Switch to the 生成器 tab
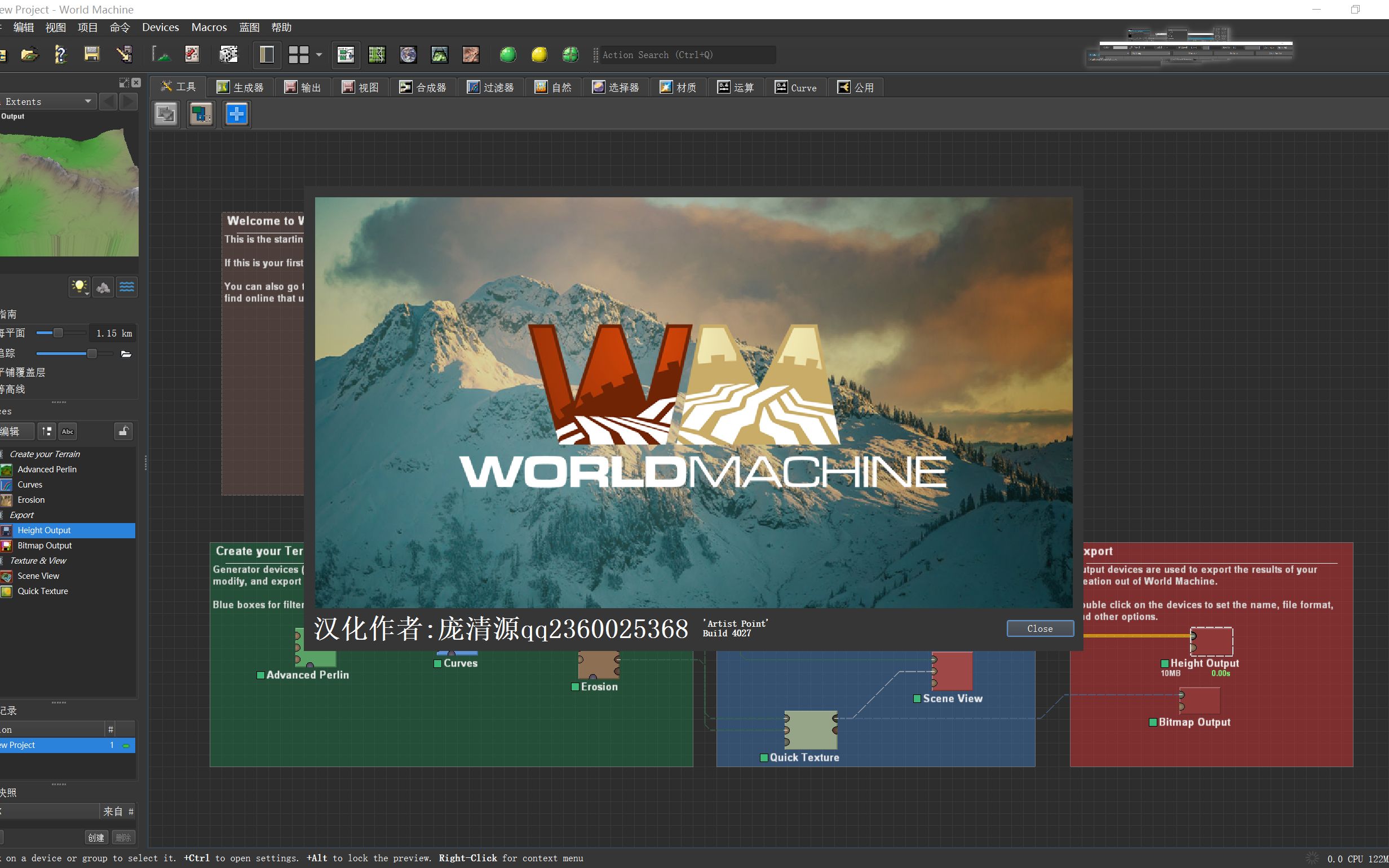1389x868 pixels. coord(241,87)
